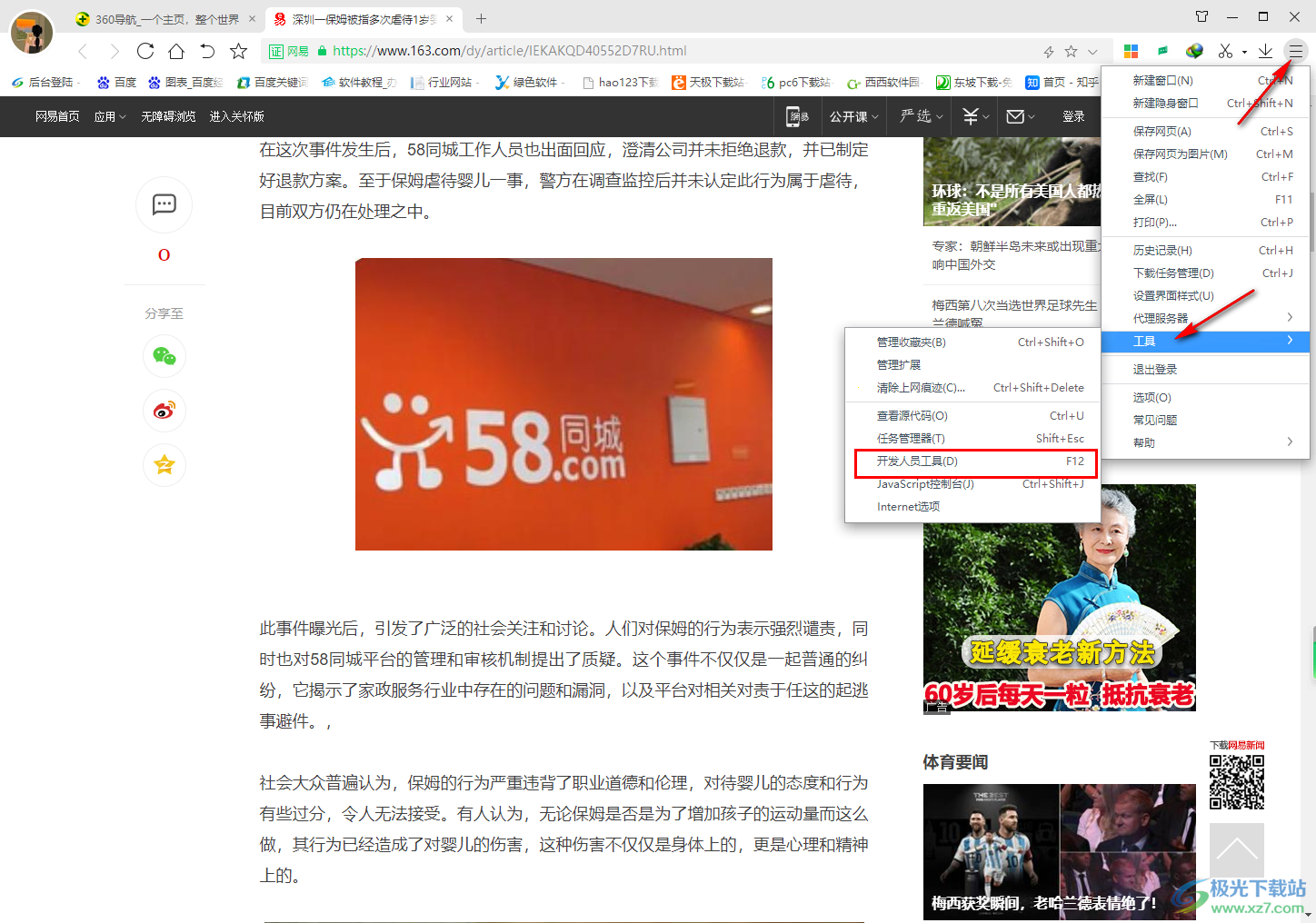The width and height of the screenshot is (1316, 923).
Task: Open the 工具 submenu item
Action: [1205, 342]
